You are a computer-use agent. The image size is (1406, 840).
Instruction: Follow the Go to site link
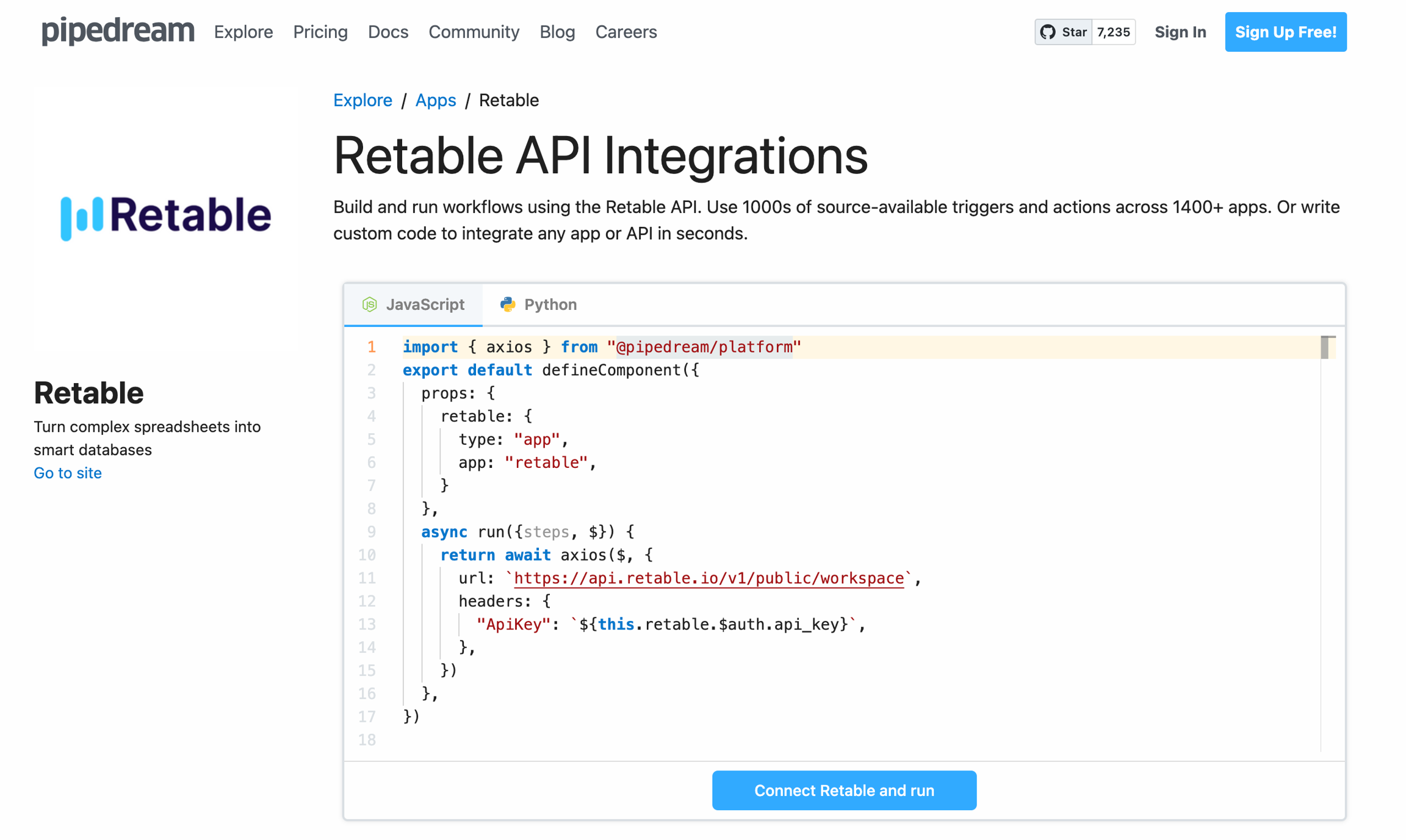tap(67, 473)
